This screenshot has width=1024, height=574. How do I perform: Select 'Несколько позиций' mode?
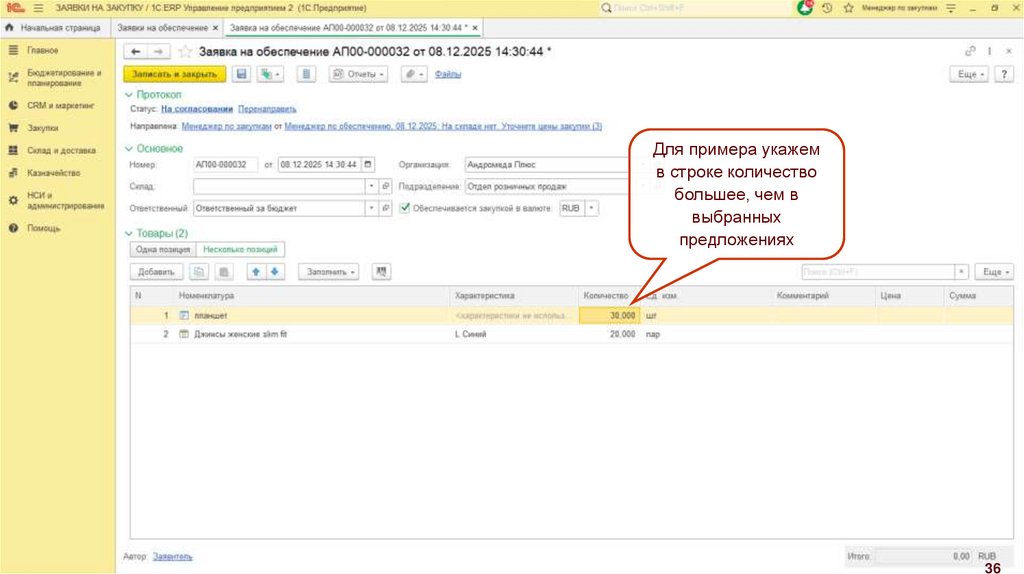click(240, 249)
